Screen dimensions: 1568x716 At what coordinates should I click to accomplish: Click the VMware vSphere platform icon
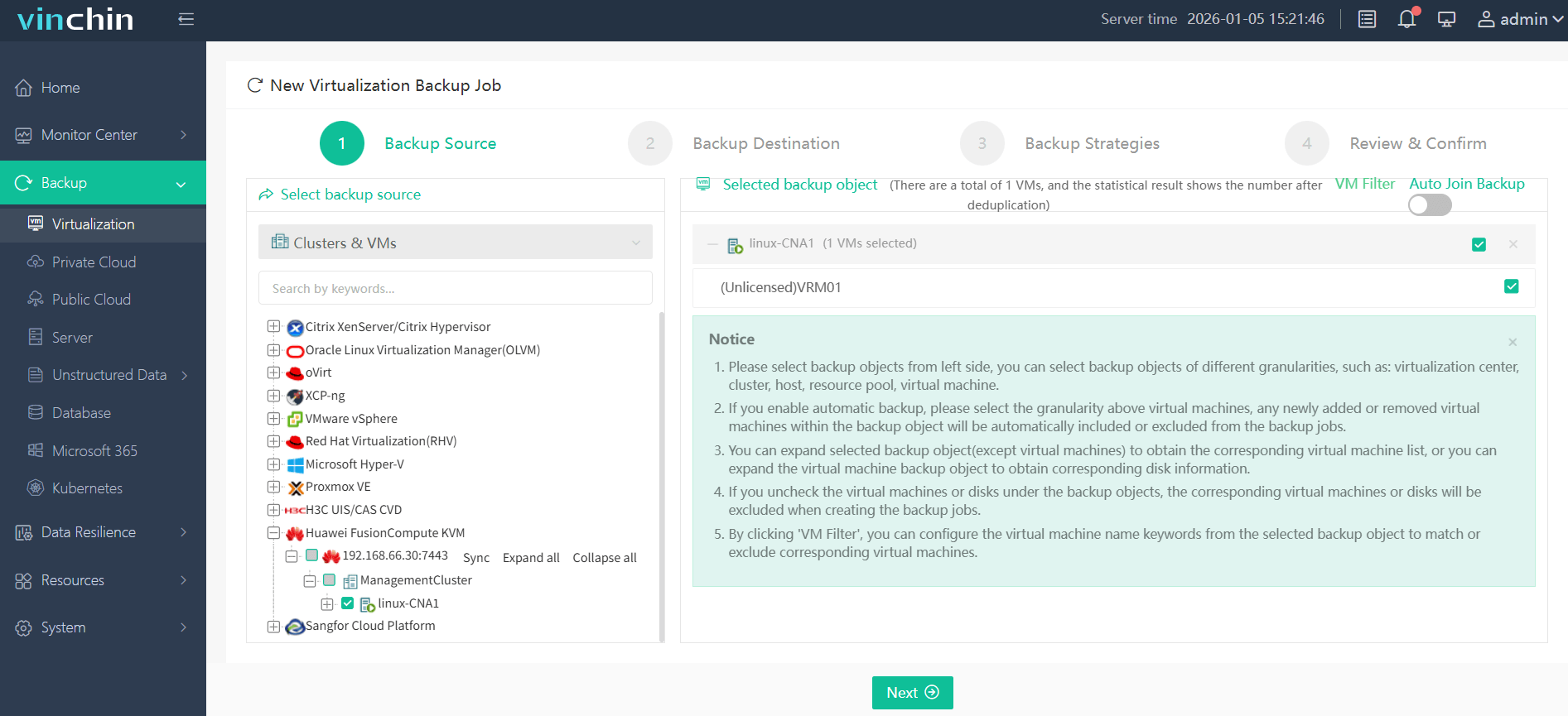(x=295, y=419)
